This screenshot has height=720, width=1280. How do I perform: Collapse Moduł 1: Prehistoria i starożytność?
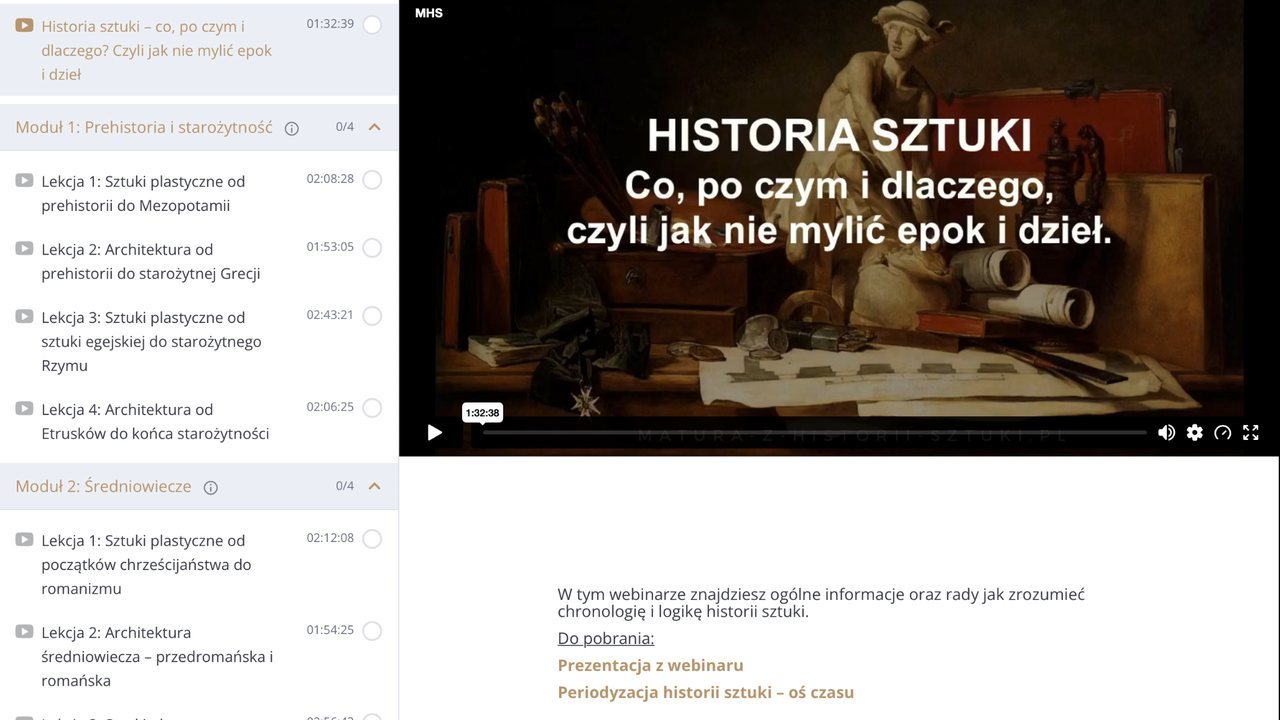click(375, 127)
